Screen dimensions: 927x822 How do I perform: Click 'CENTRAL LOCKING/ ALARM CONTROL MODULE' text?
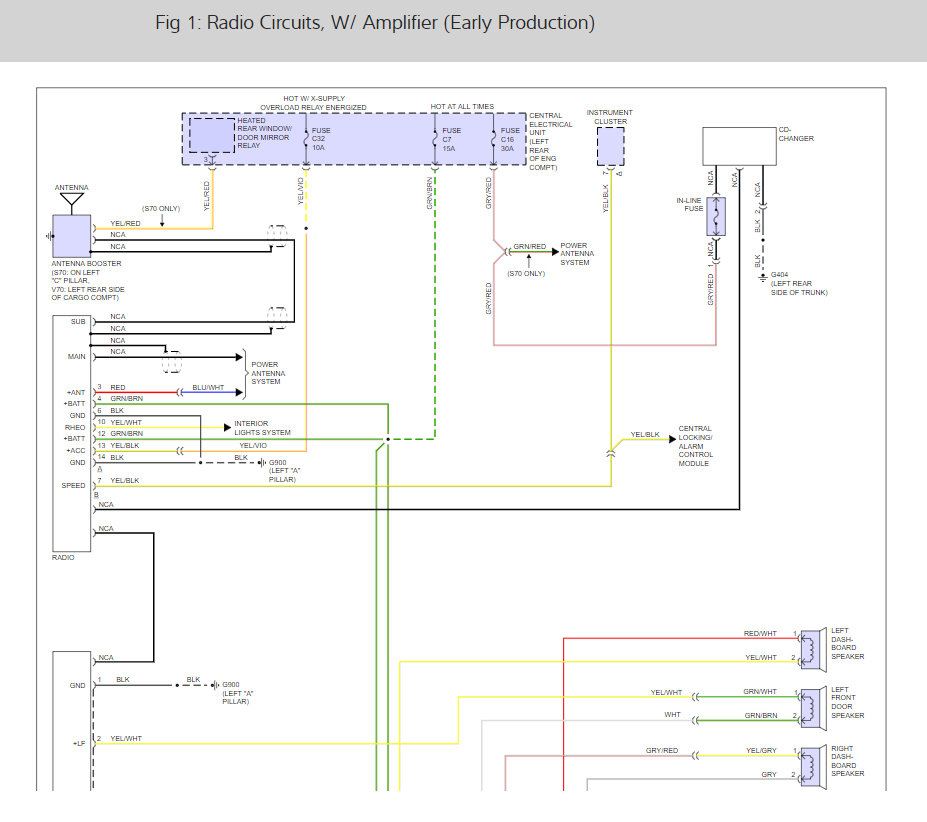point(695,446)
